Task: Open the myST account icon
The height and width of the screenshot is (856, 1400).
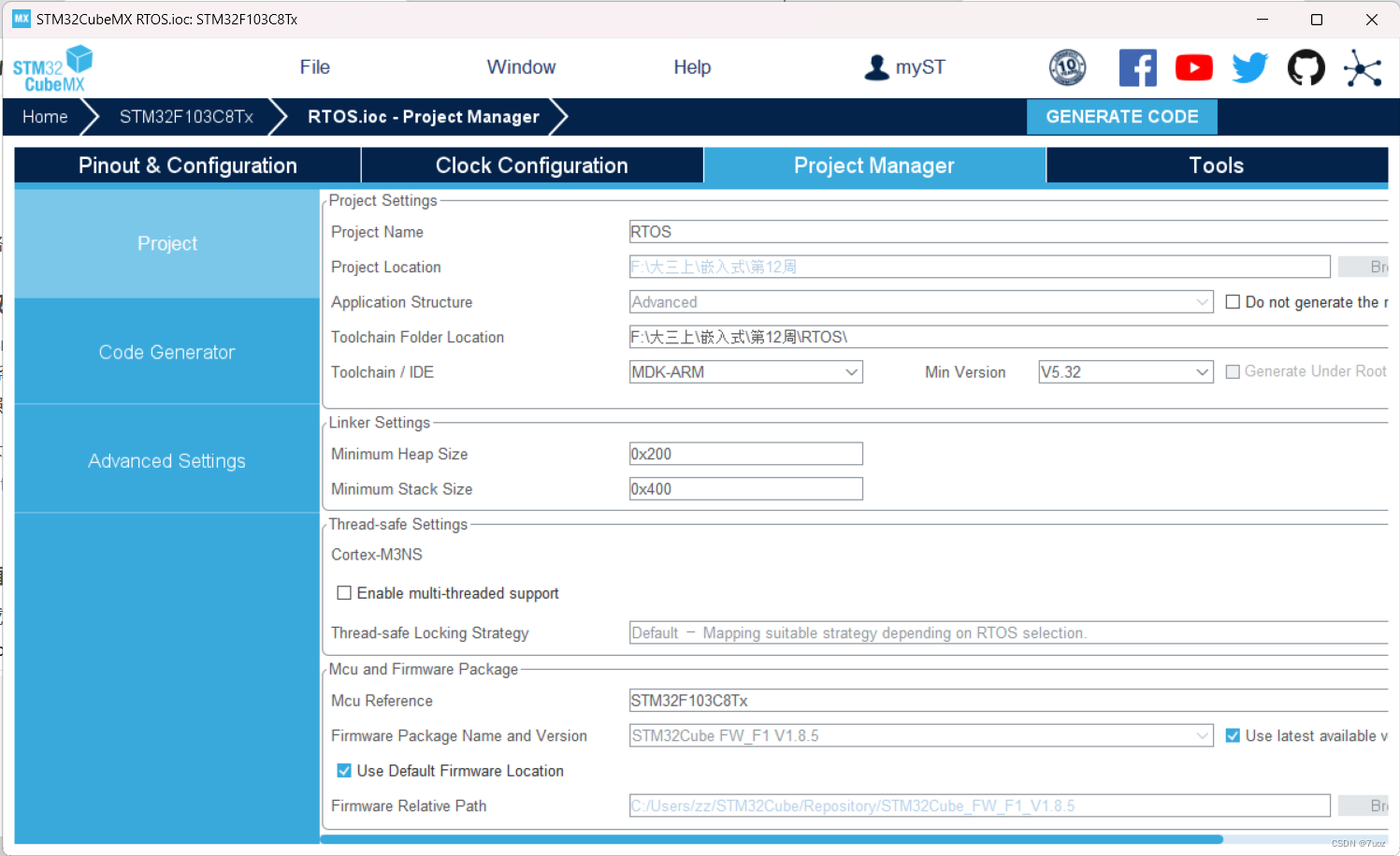Action: pos(876,67)
